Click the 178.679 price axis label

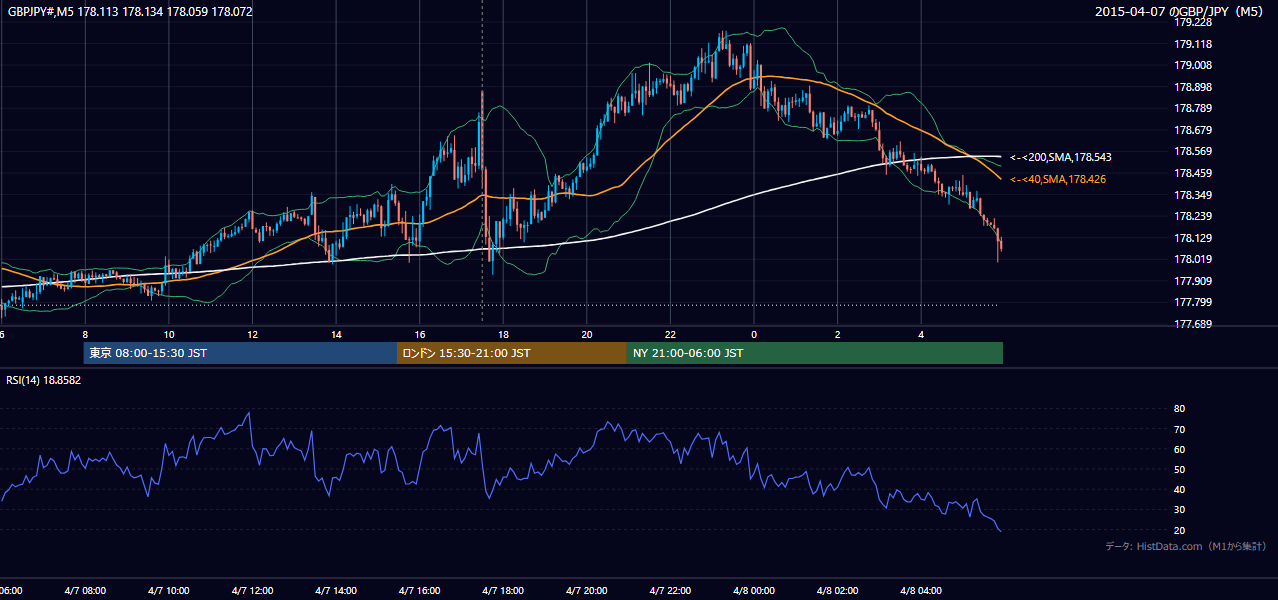click(x=1193, y=130)
